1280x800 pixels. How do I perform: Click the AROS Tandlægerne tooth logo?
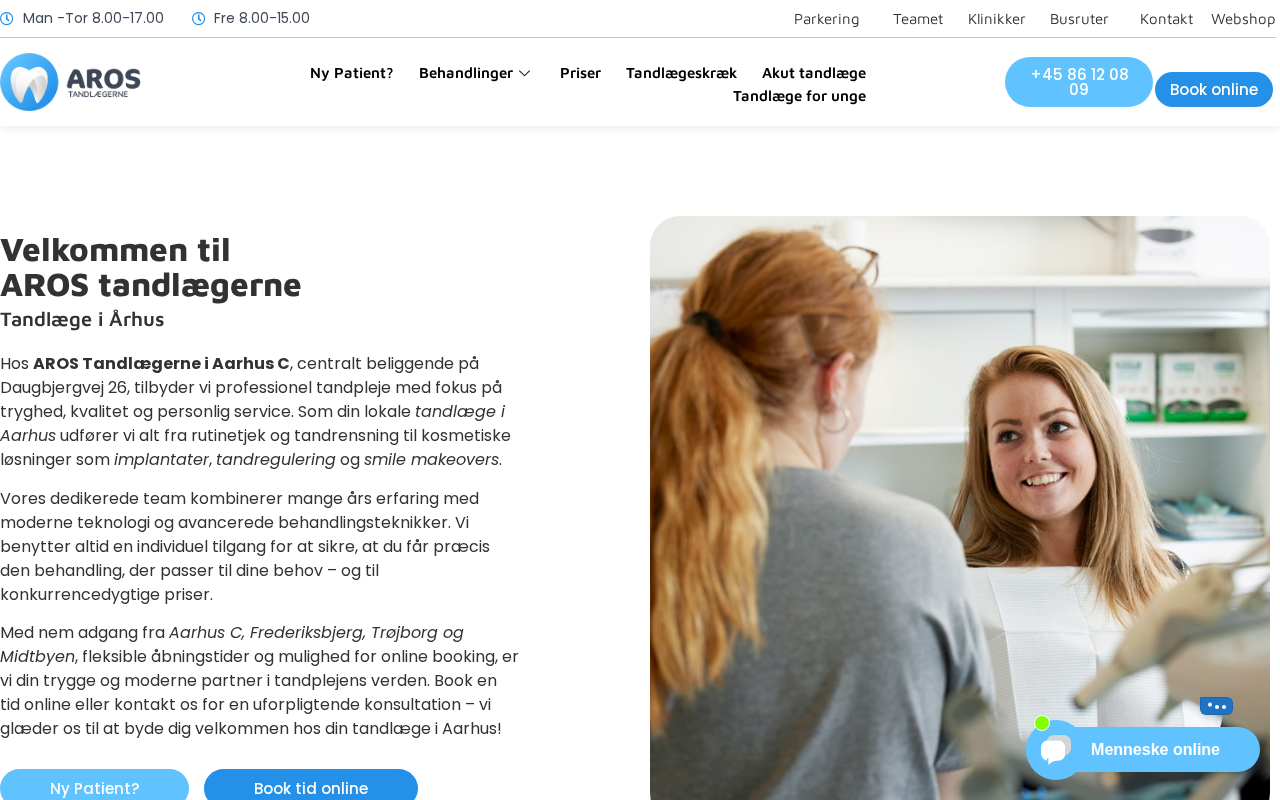tap(70, 82)
